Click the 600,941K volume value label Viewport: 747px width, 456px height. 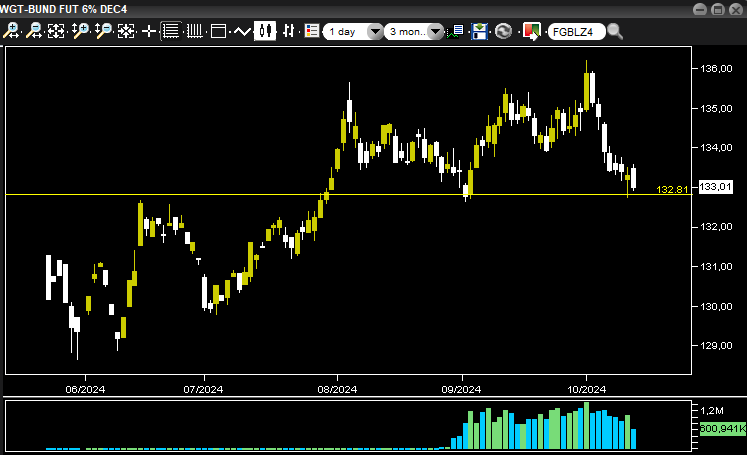[722, 429]
